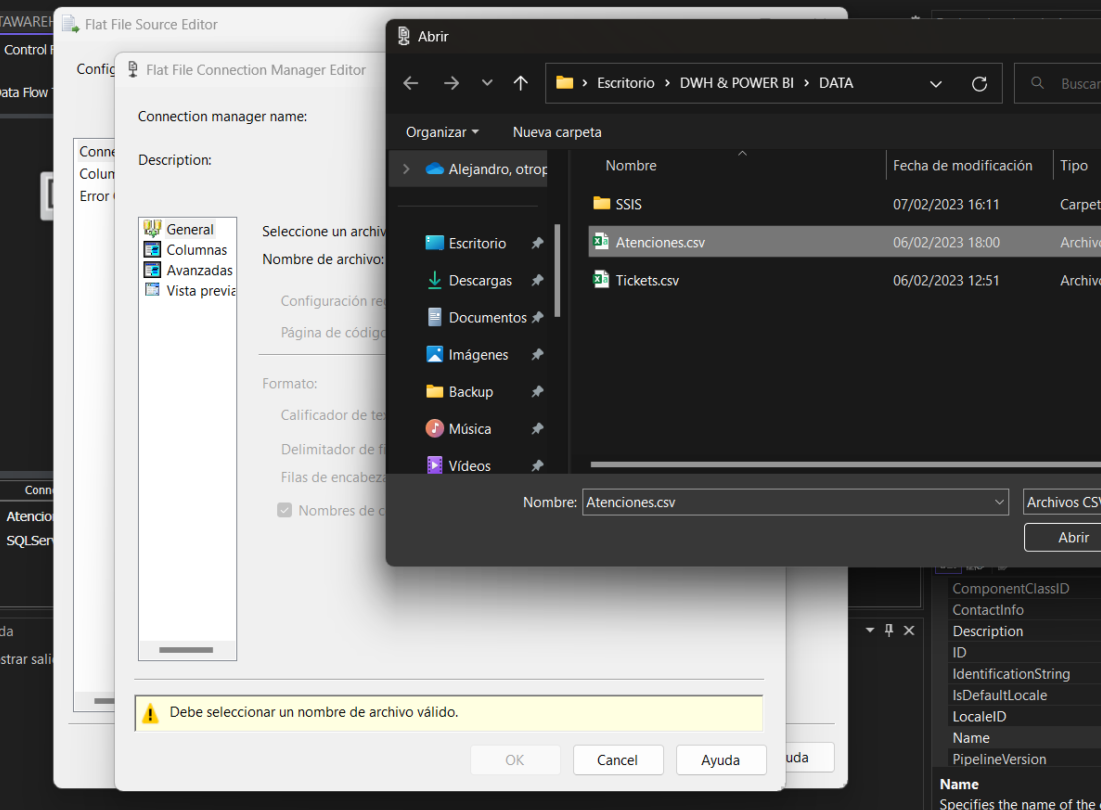Image resolution: width=1101 pixels, height=810 pixels.
Task: Expand the Nombre filename dropdown arrow
Action: 999,502
